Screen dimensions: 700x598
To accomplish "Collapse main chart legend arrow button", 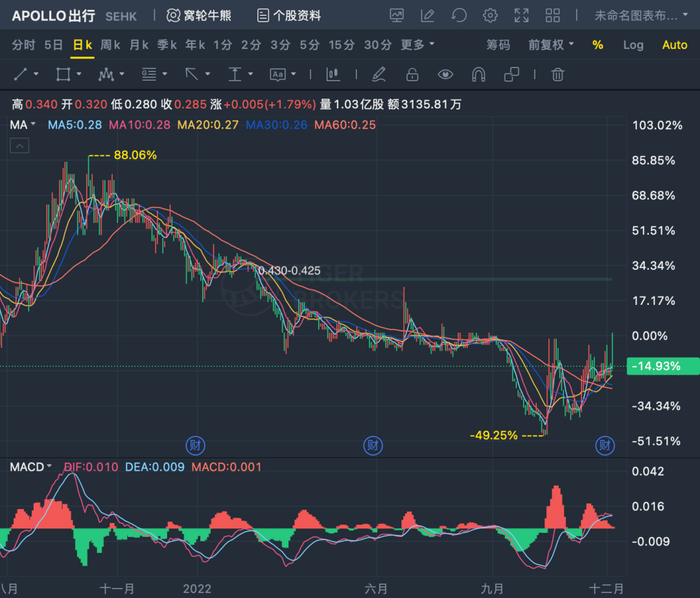I will pos(19,145).
